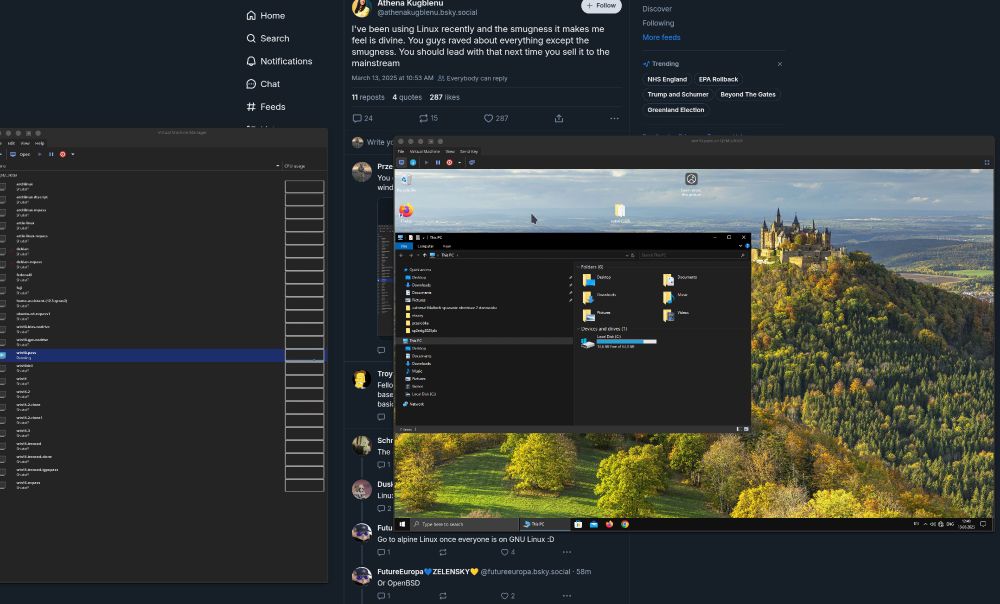The height and width of the screenshot is (604, 1000).
Task: Open Home in the Bluesky sidebar
Action: point(265,15)
